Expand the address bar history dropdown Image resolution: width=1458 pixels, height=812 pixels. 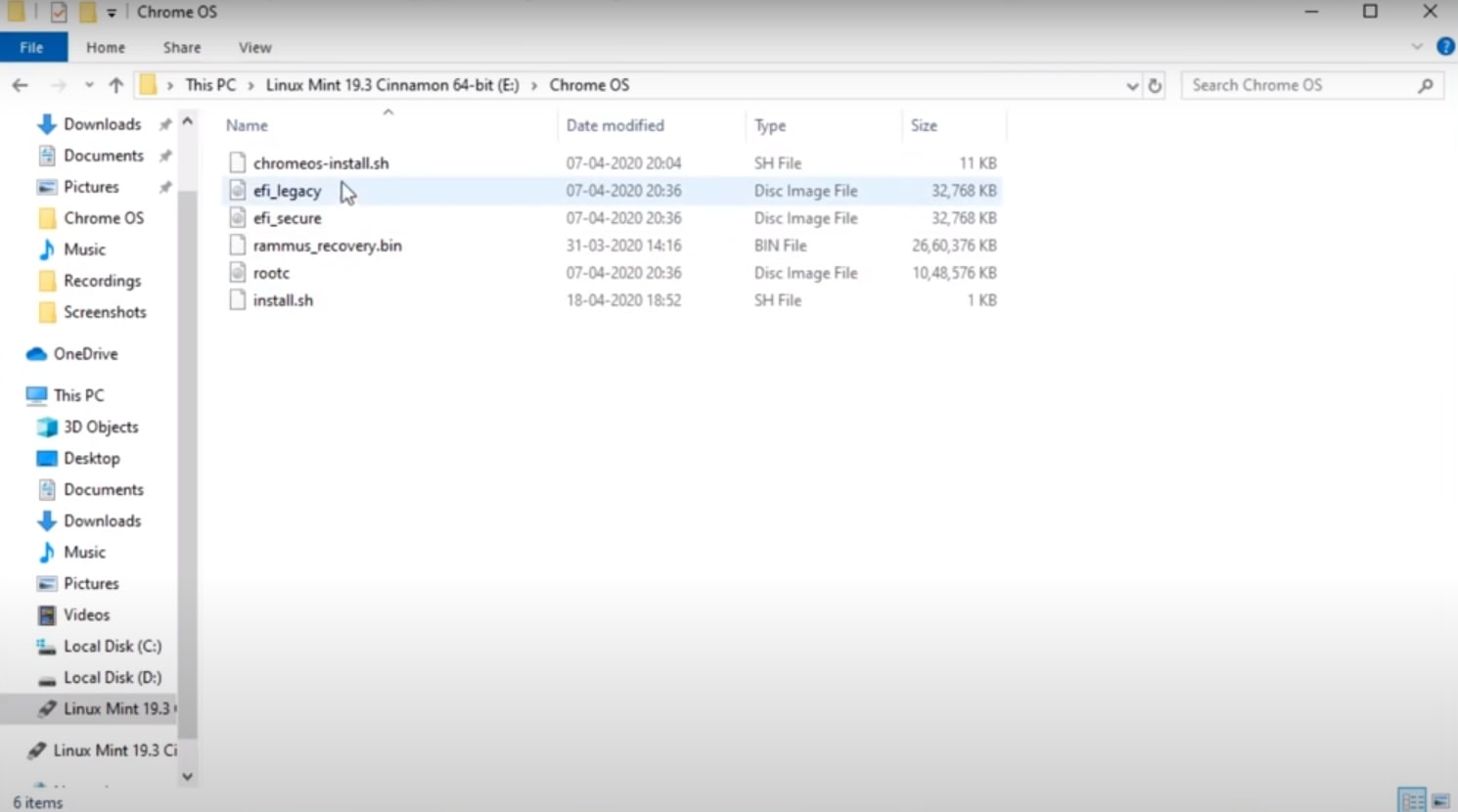[1132, 85]
